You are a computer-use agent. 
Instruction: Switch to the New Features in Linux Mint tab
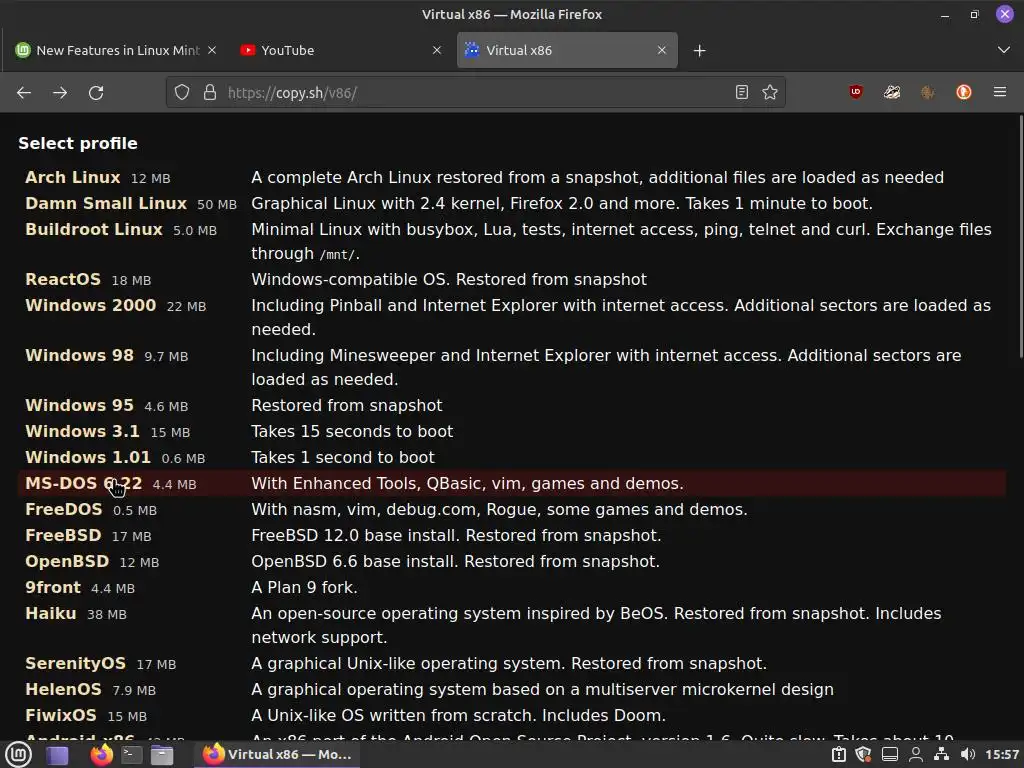[x=118, y=50]
